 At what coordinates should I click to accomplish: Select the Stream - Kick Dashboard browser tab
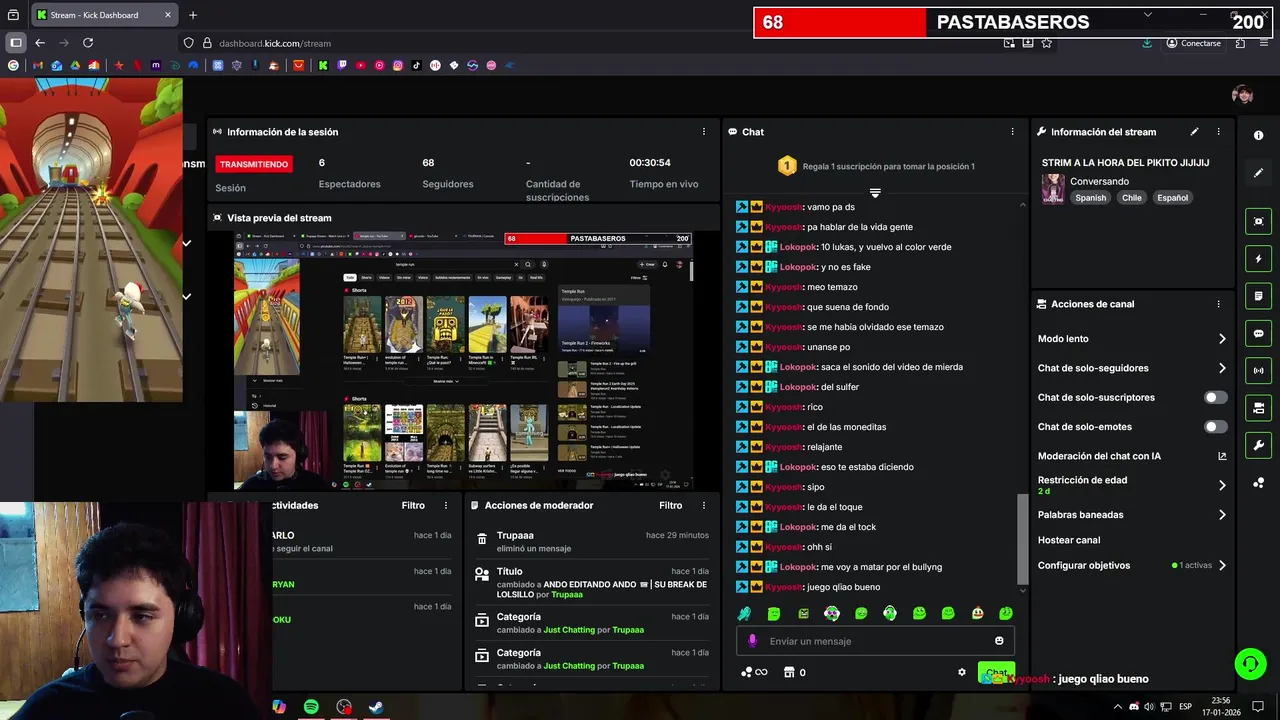click(104, 15)
